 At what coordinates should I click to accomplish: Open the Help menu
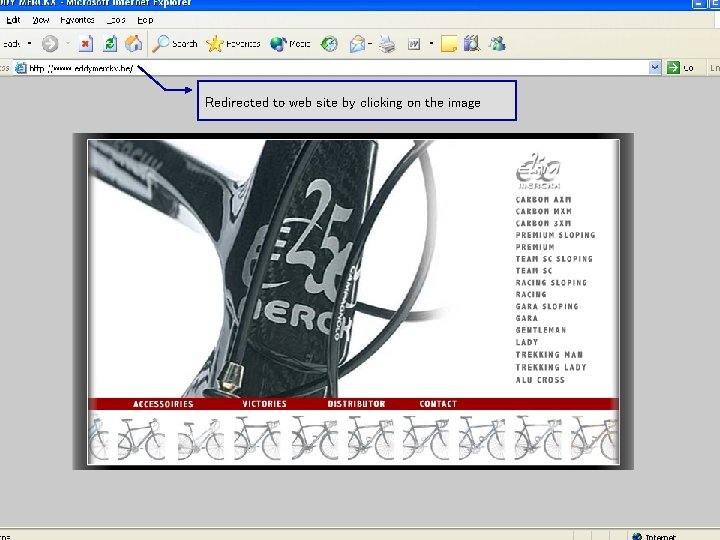pyautogui.click(x=145, y=20)
